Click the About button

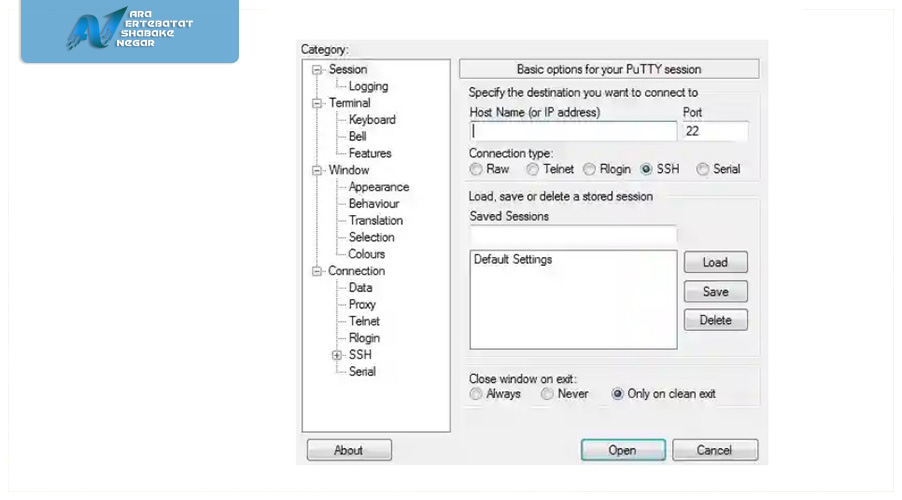point(349,450)
